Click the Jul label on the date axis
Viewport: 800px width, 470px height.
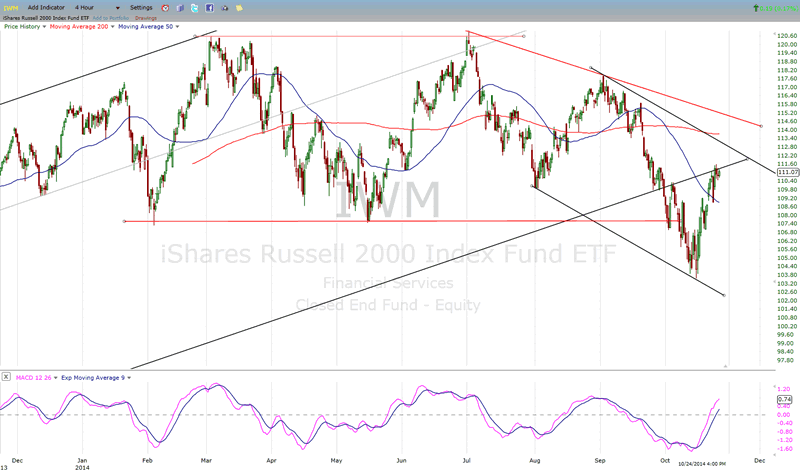pyautogui.click(x=466, y=460)
